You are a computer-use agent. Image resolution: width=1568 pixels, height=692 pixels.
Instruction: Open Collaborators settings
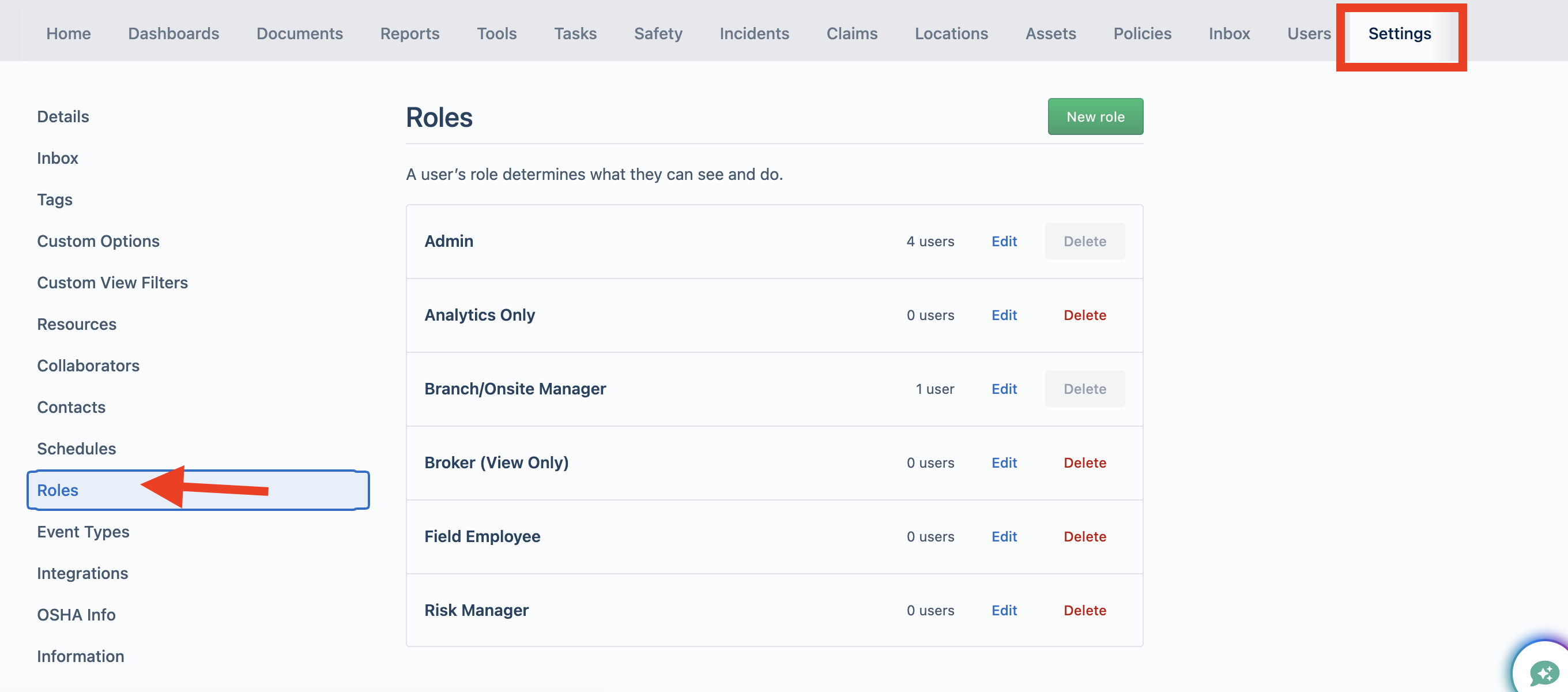88,365
